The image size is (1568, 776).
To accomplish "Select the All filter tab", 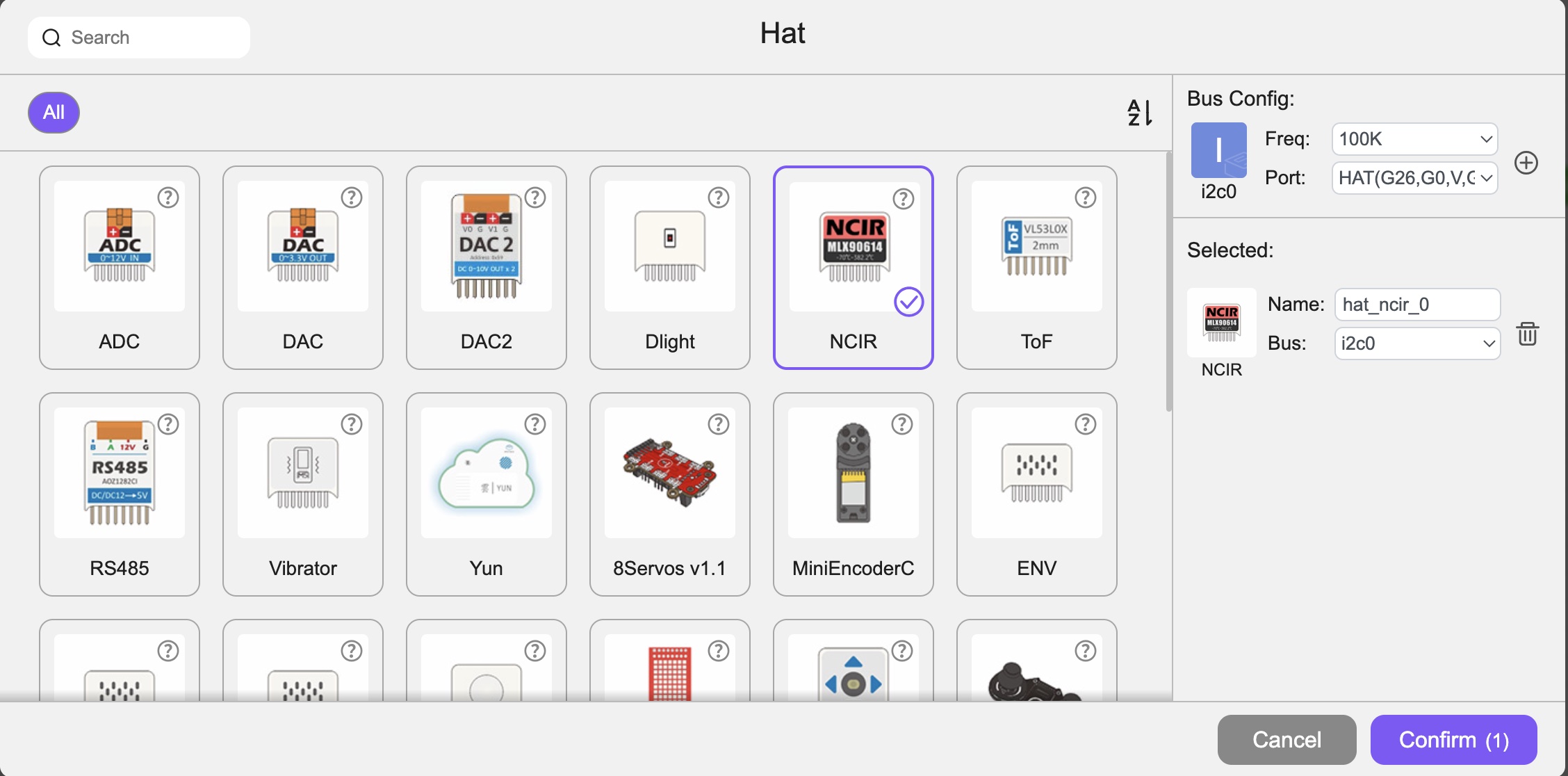I will [x=54, y=112].
